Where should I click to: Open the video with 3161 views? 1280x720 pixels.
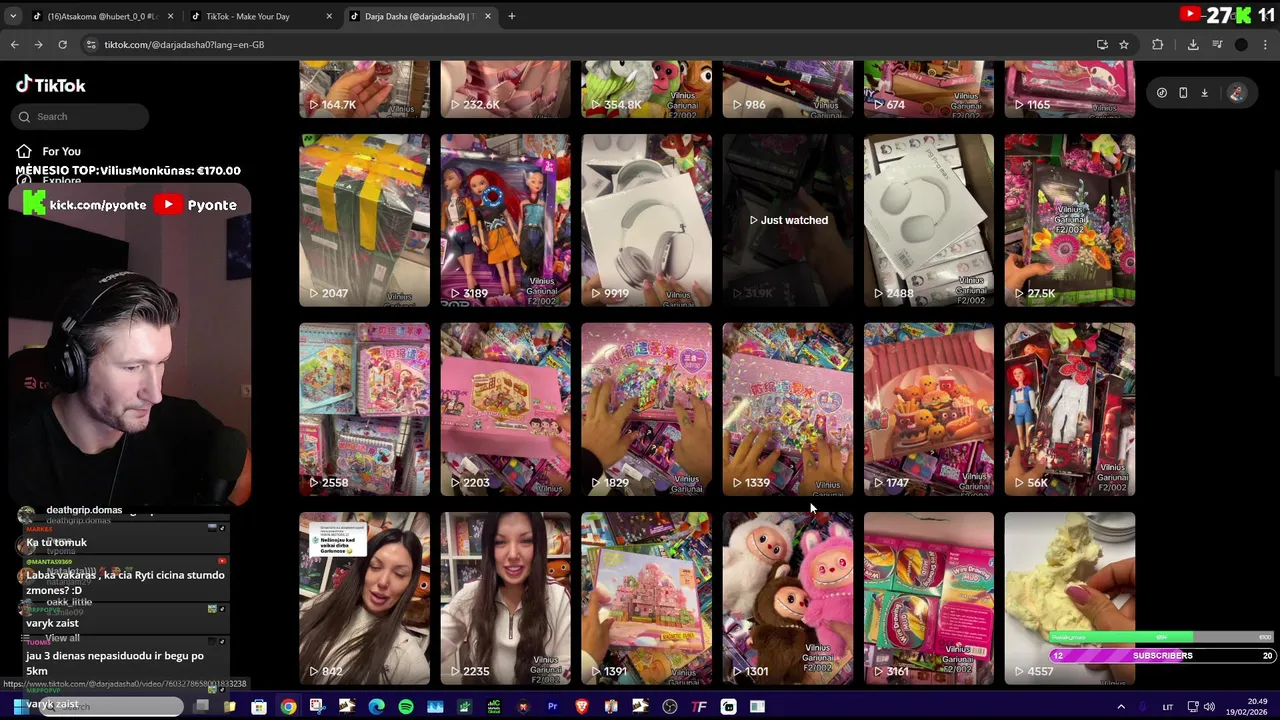coord(928,598)
